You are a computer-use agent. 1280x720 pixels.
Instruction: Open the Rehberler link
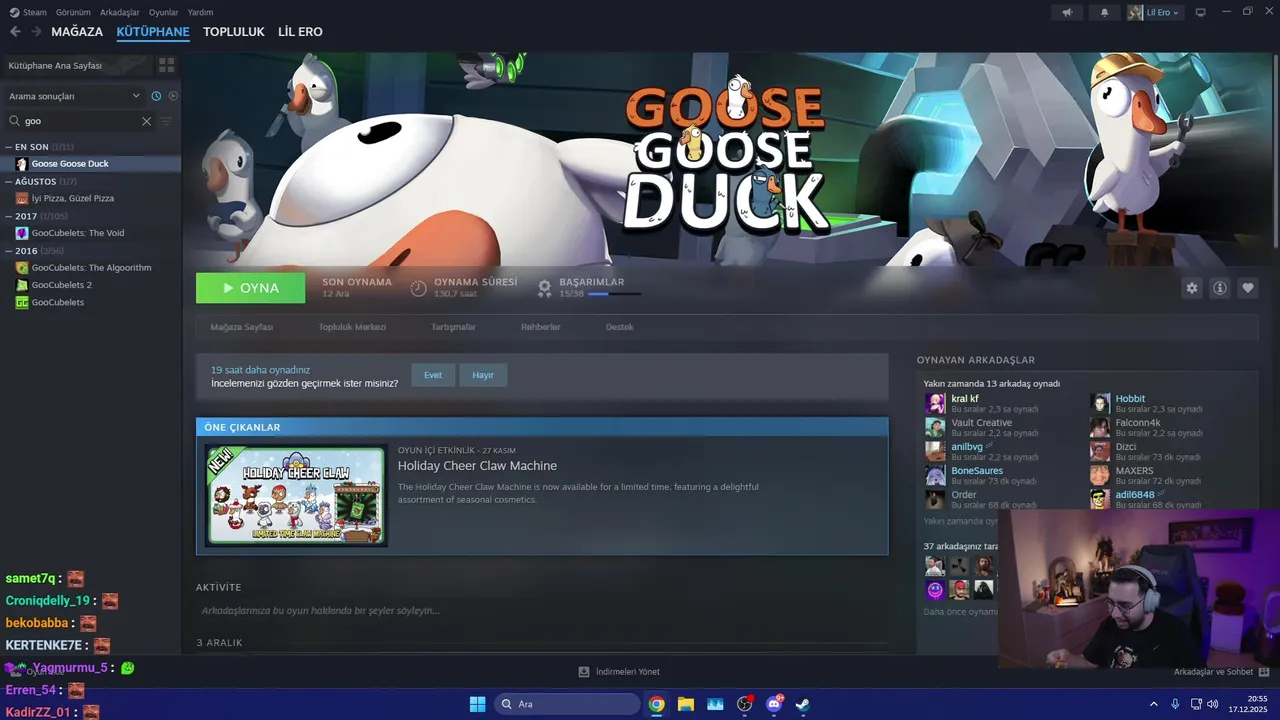click(541, 327)
